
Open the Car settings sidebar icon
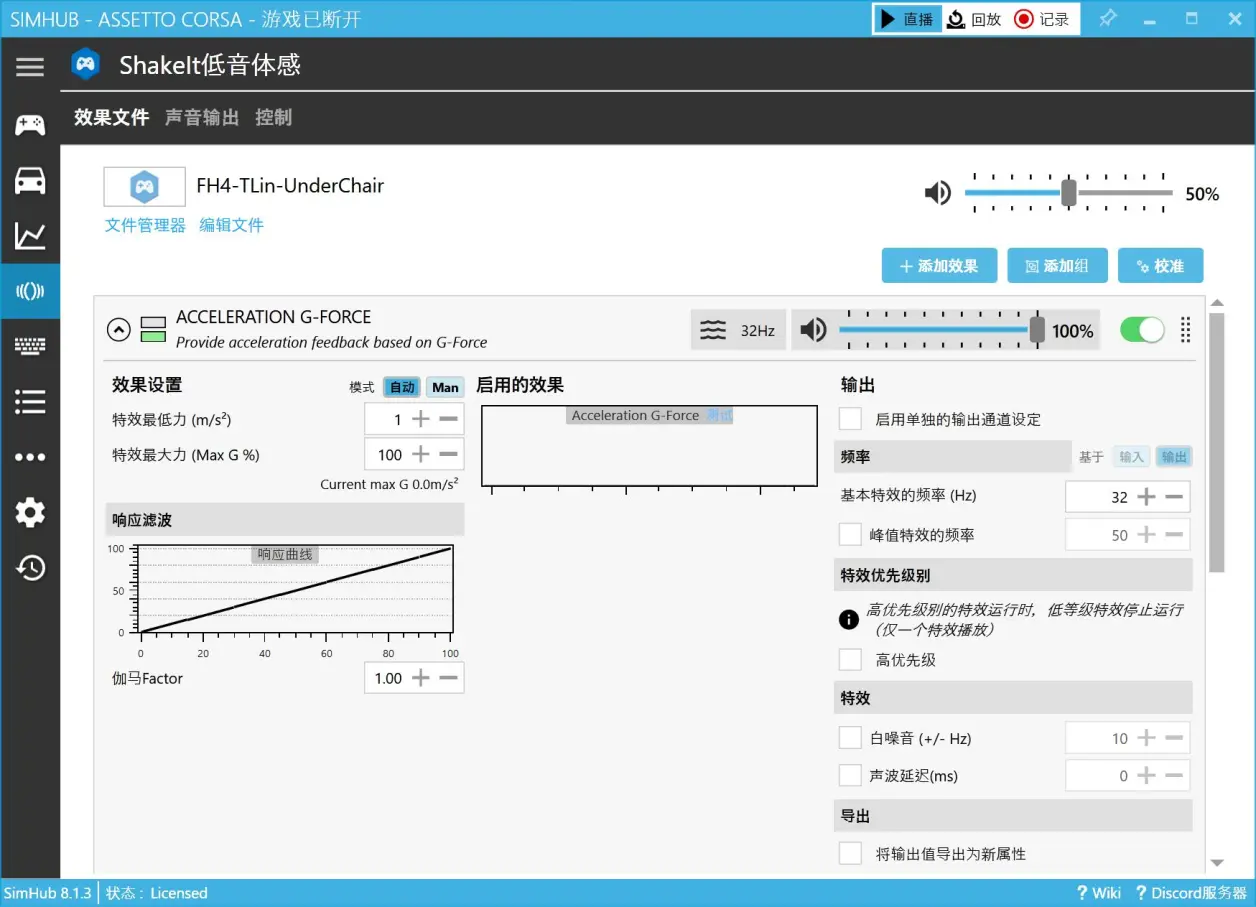click(30, 181)
